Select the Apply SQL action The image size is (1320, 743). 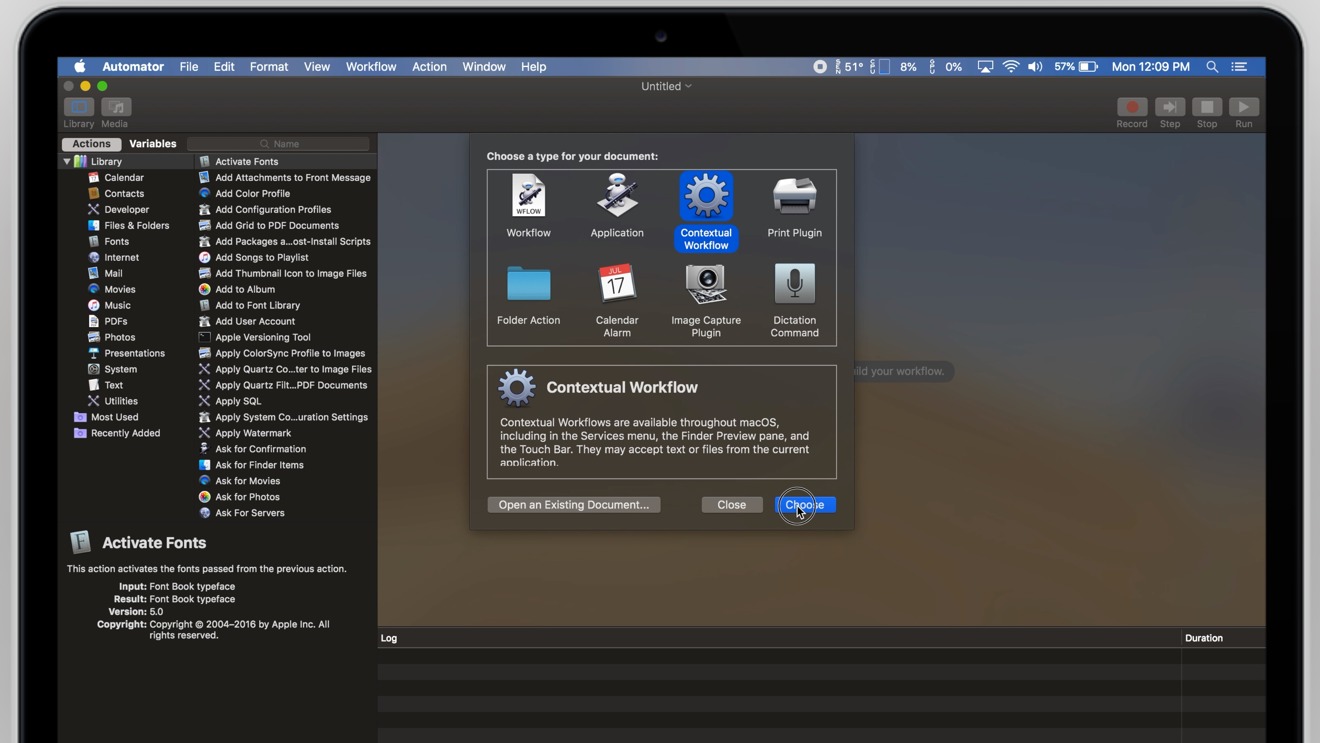click(x=238, y=401)
